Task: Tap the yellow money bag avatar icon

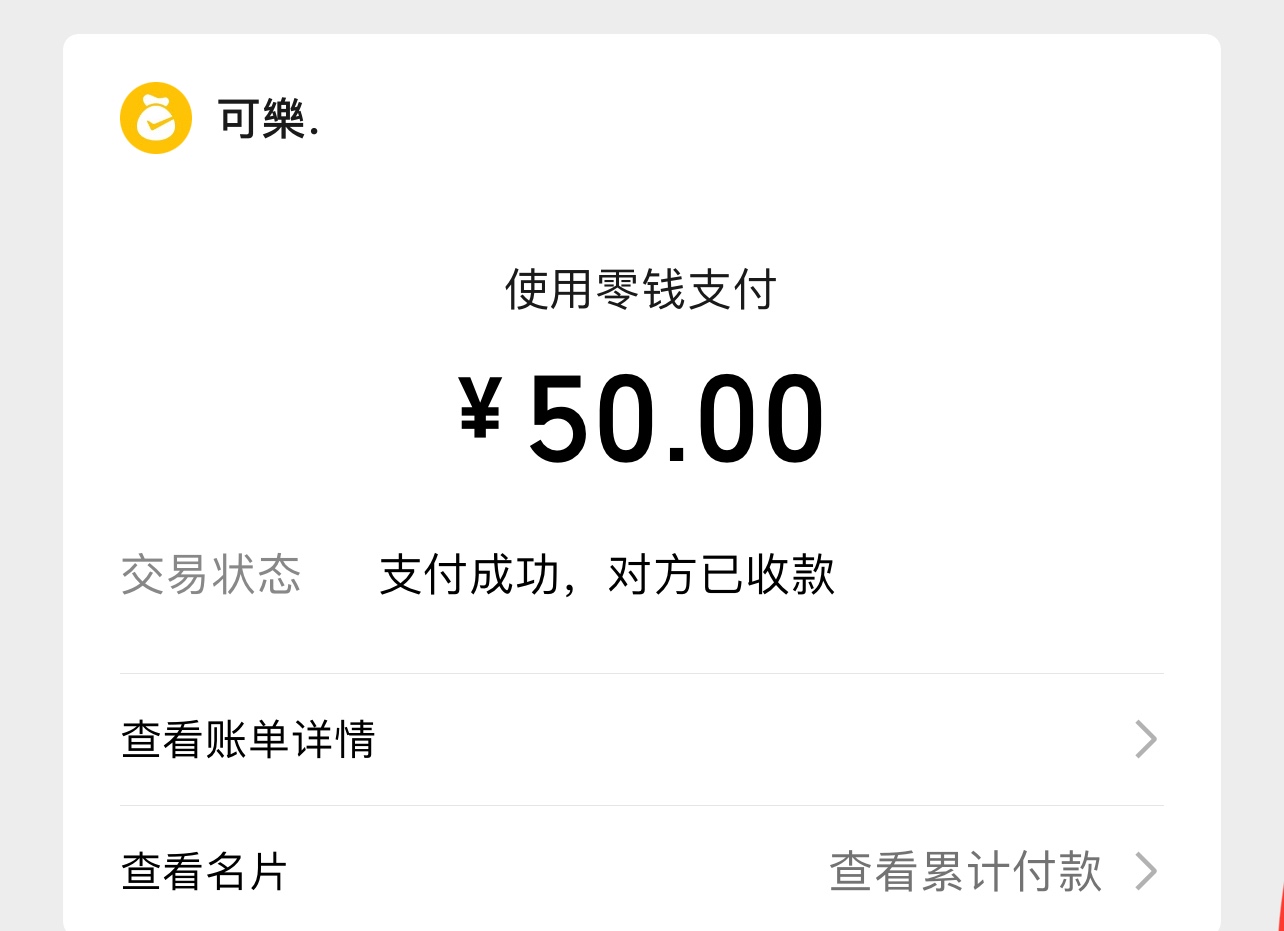Action: tap(155, 119)
